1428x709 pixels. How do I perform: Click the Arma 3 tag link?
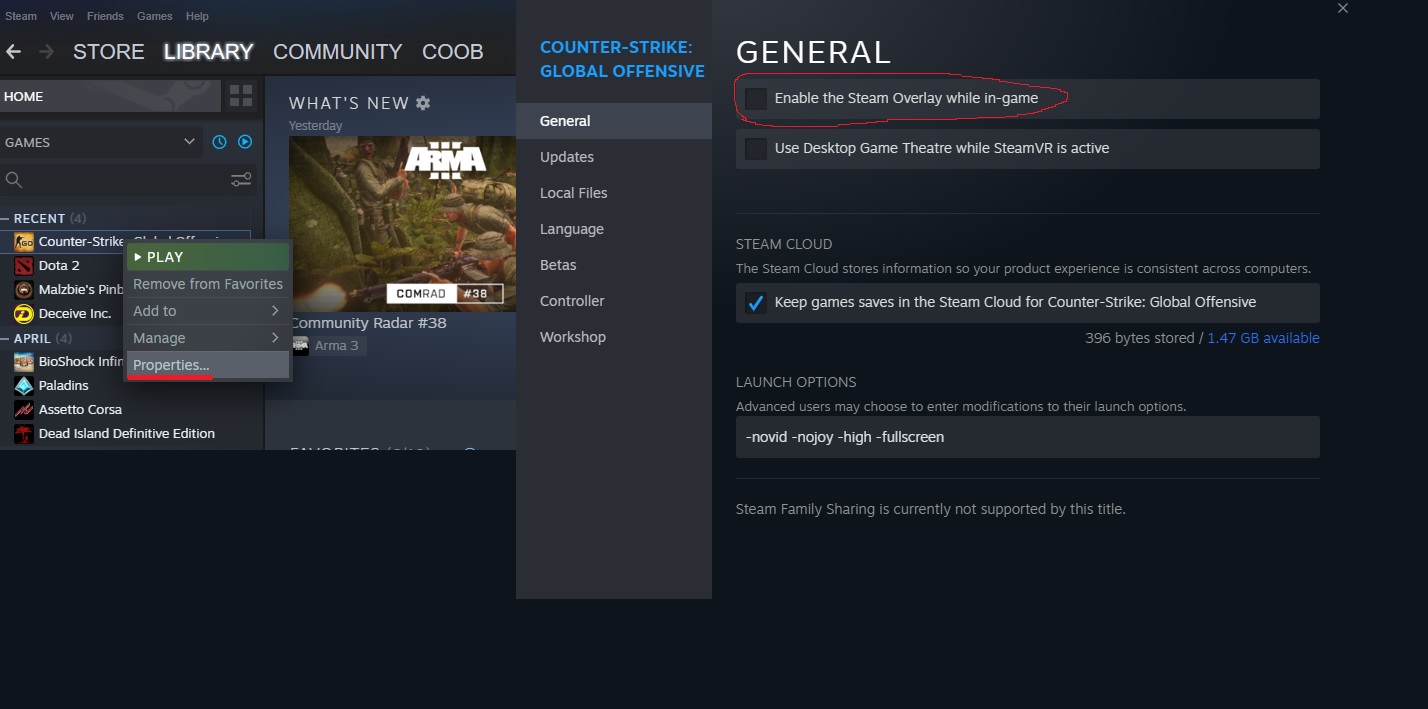coord(337,346)
